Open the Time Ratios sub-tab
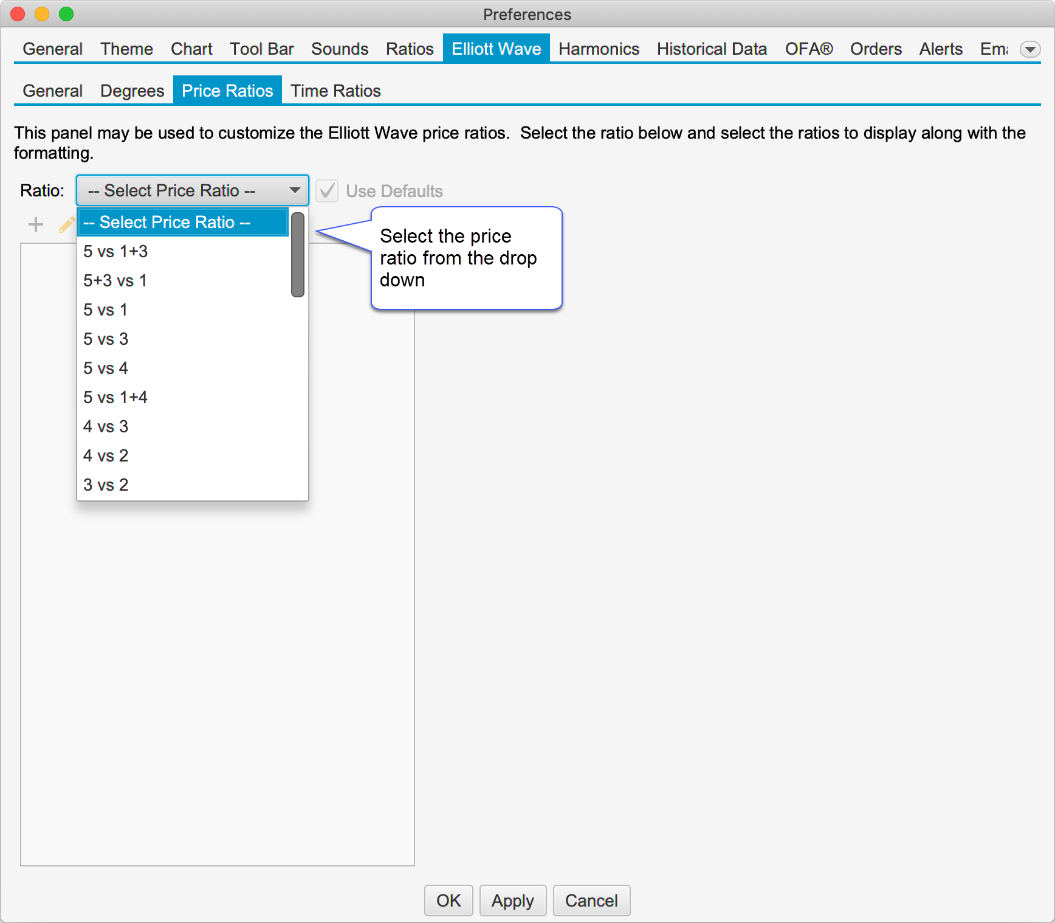Viewport: 1055px width, 923px height. click(335, 91)
